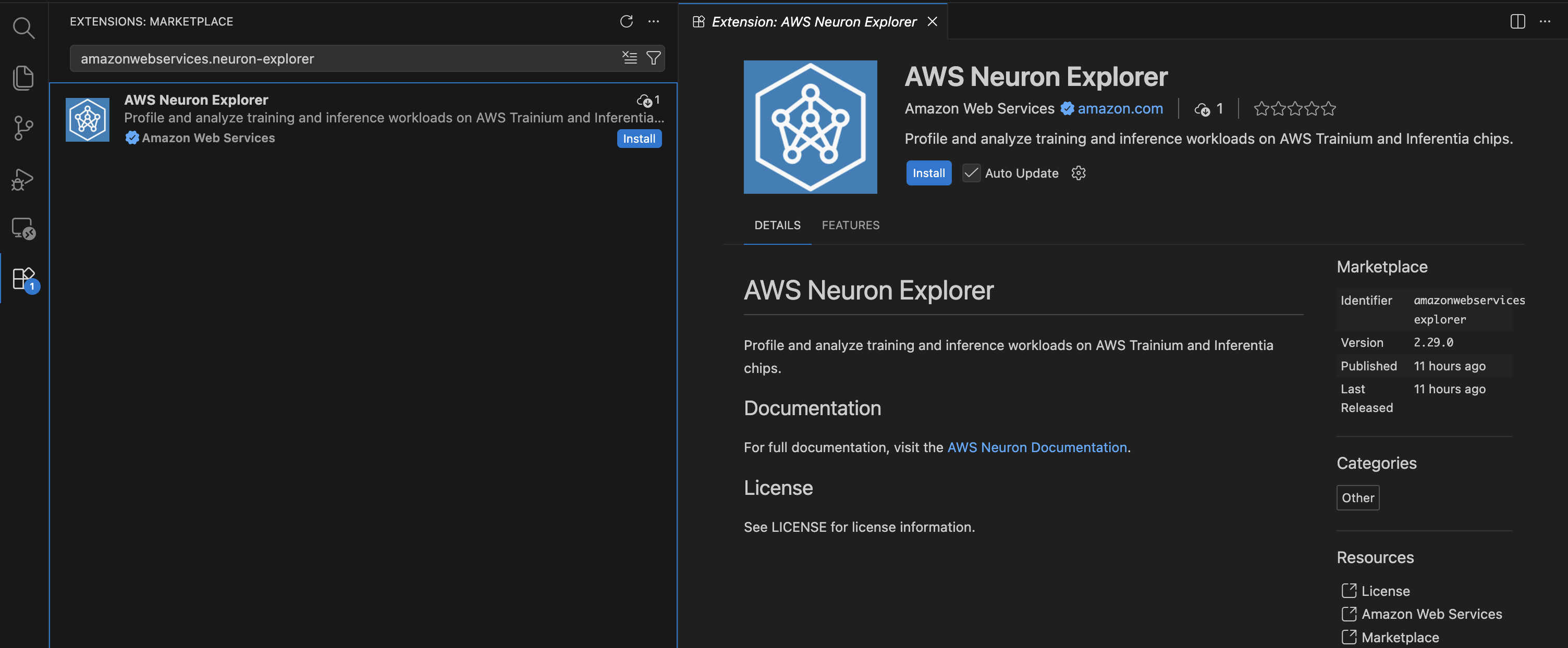The height and width of the screenshot is (648, 1568).
Task: Open the Remote Explorer view
Action: (24, 229)
